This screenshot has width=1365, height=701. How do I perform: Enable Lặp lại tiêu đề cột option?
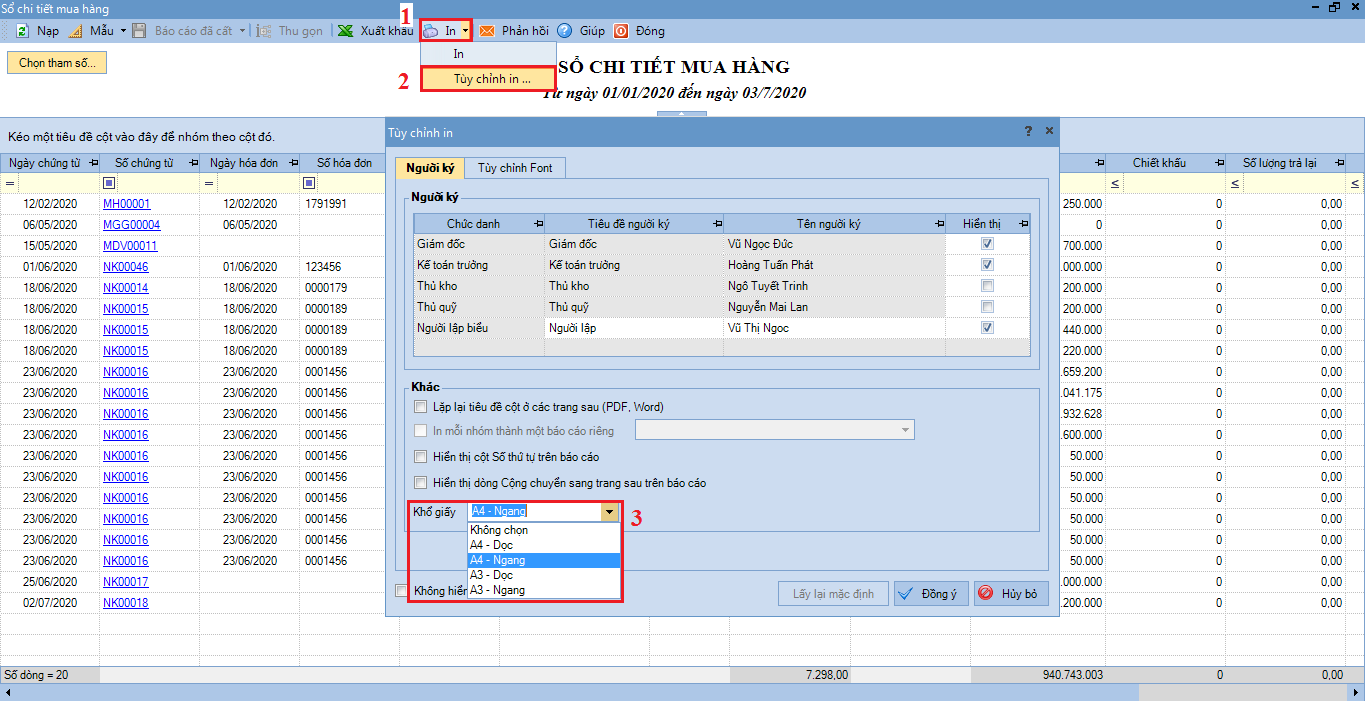point(420,407)
